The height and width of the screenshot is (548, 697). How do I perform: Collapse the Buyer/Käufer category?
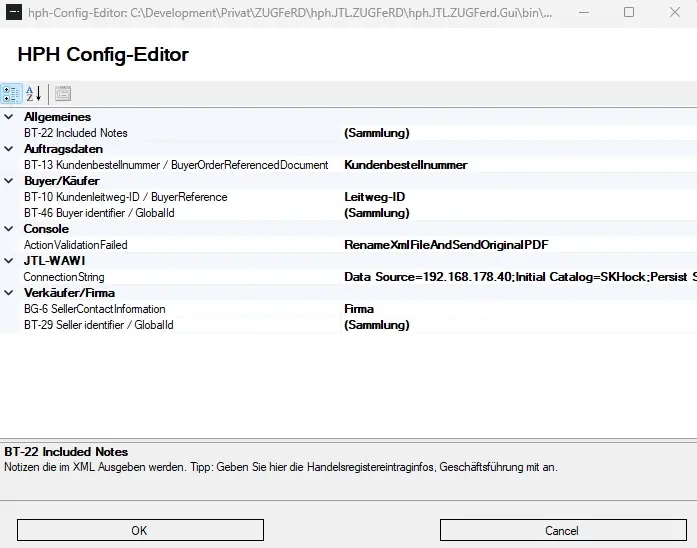click(9, 181)
